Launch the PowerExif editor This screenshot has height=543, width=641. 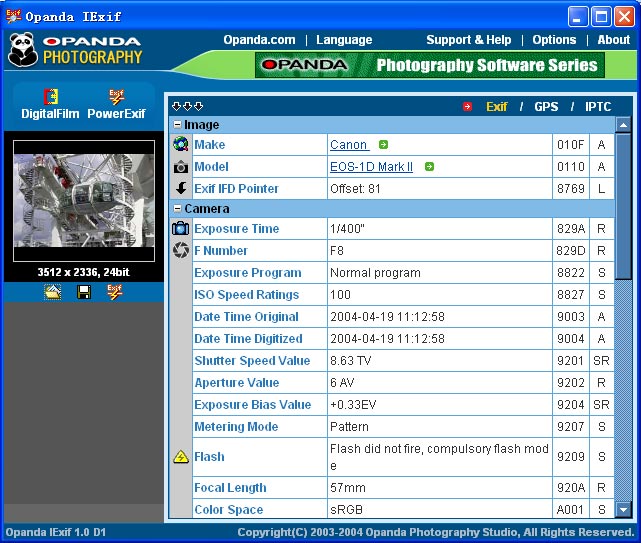[116, 104]
